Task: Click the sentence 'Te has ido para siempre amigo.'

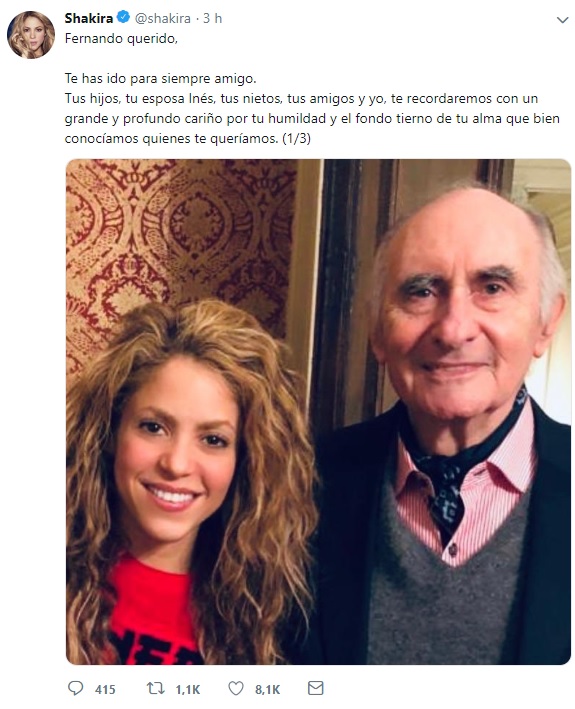Action: [160, 79]
